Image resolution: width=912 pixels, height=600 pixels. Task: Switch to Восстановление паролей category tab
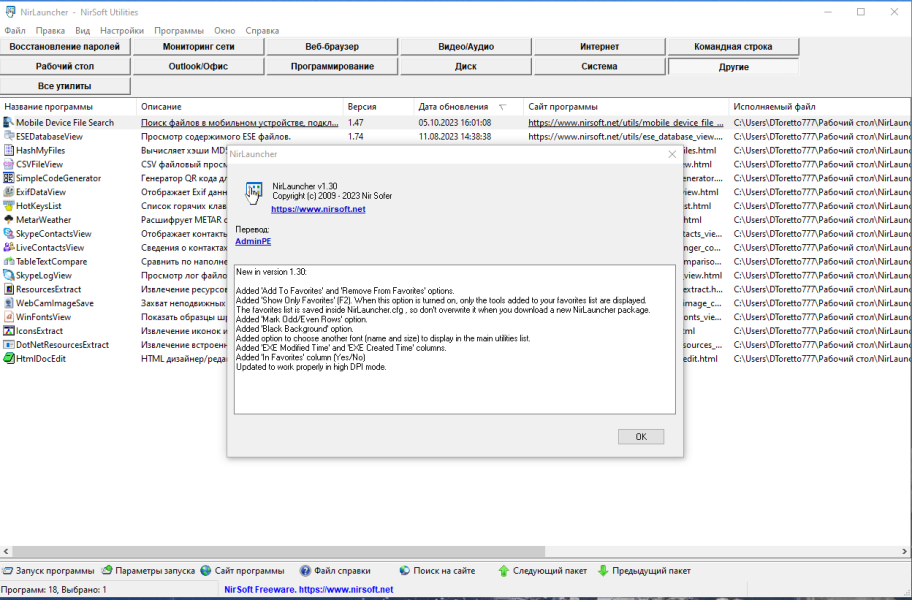coord(65,47)
